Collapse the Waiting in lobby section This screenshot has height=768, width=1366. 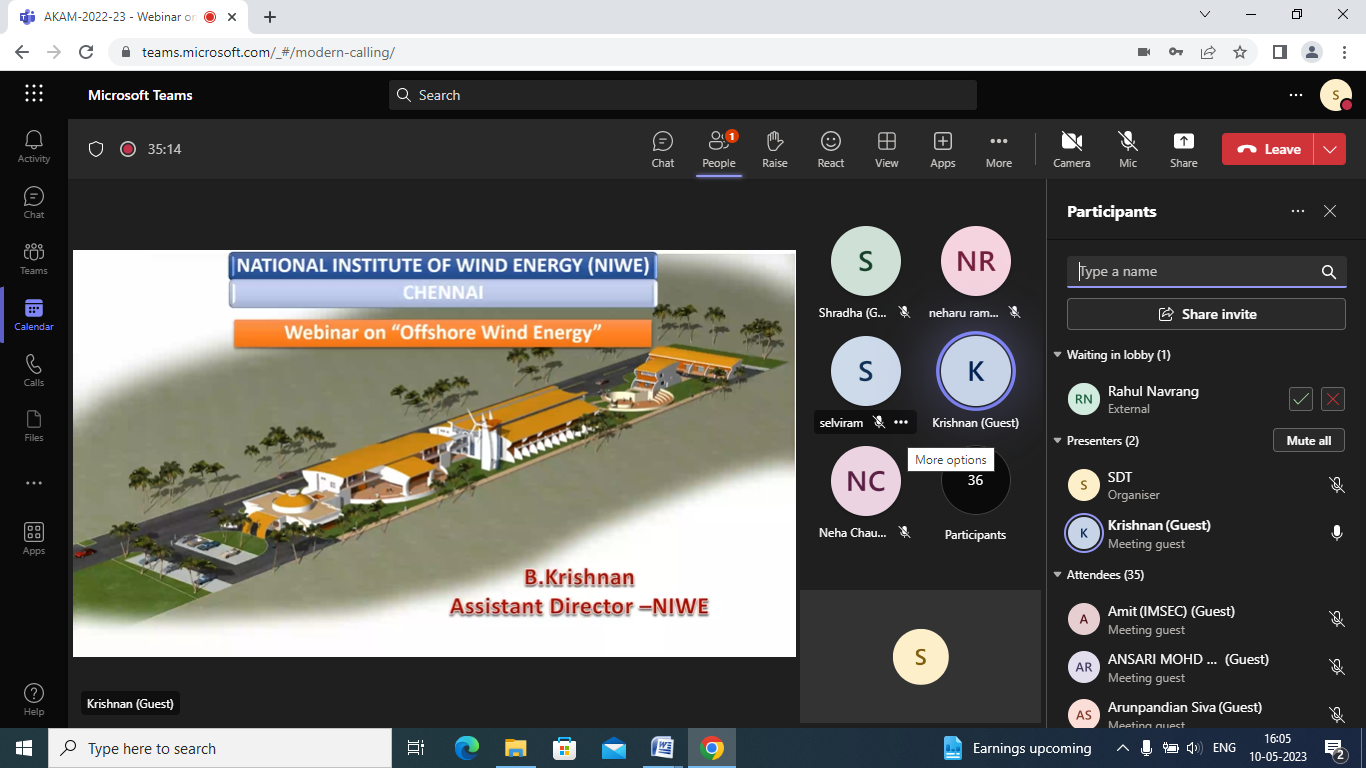pos(1057,355)
